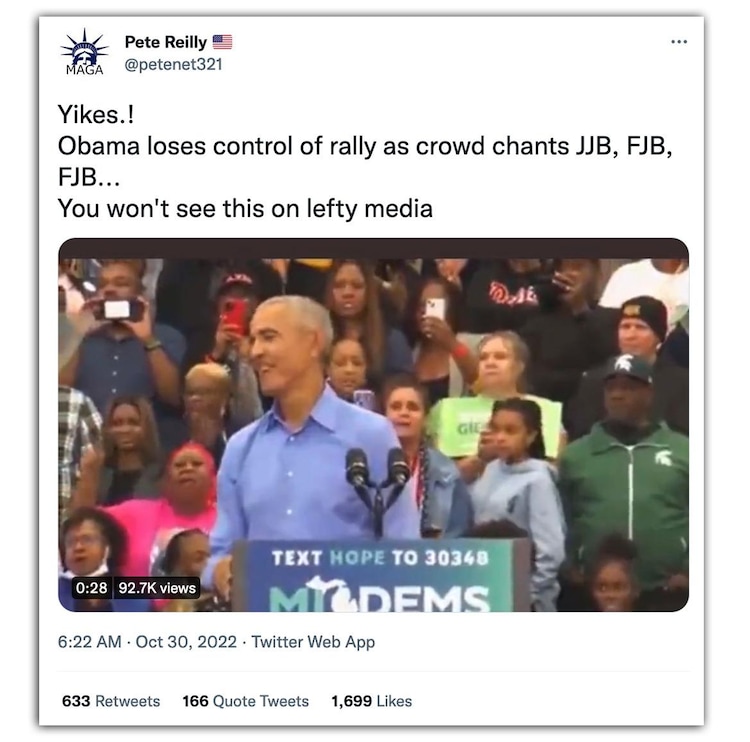Click the TEXT HOPE TO 30348 banner
The height and width of the screenshot is (742, 750).
click(x=380, y=558)
